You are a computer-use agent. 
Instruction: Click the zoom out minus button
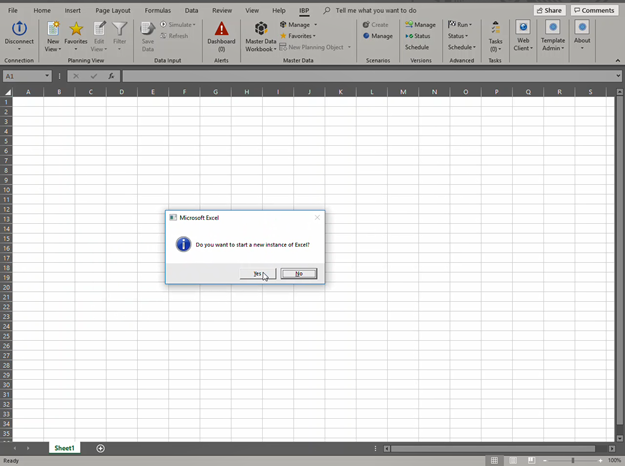tap(544, 460)
